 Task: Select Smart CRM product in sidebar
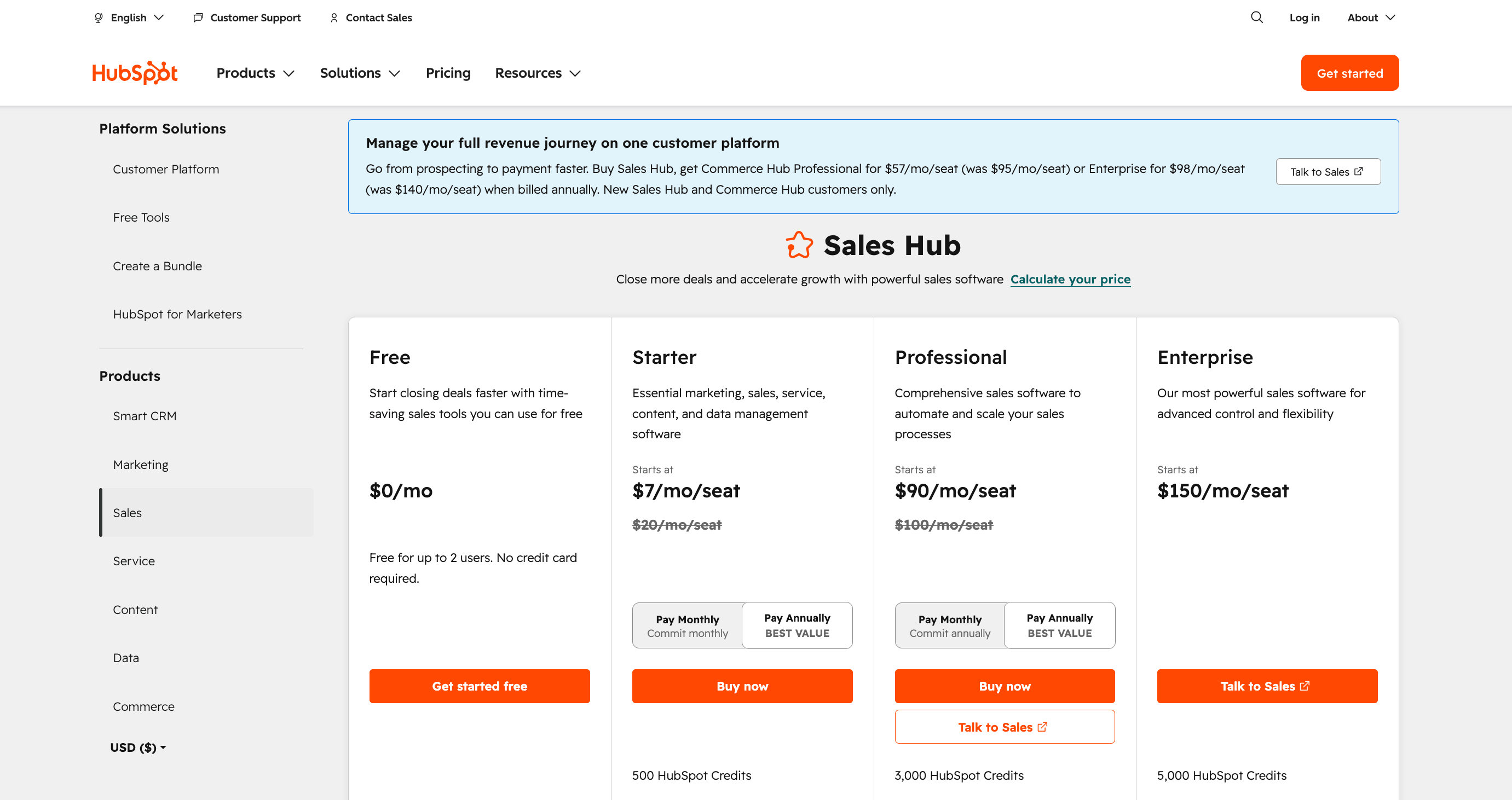pyautogui.click(x=145, y=416)
